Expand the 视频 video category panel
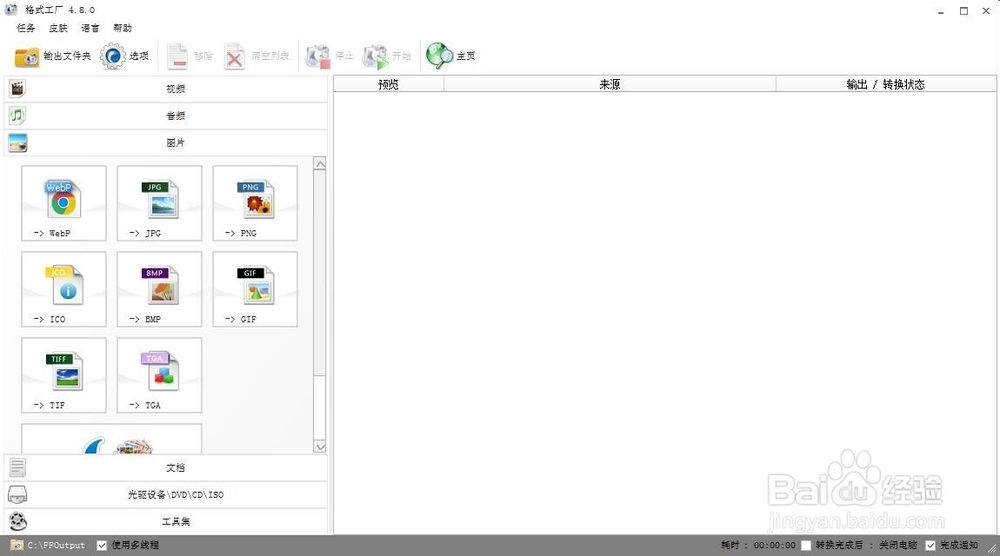1000x556 pixels. pyautogui.click(x=166, y=89)
